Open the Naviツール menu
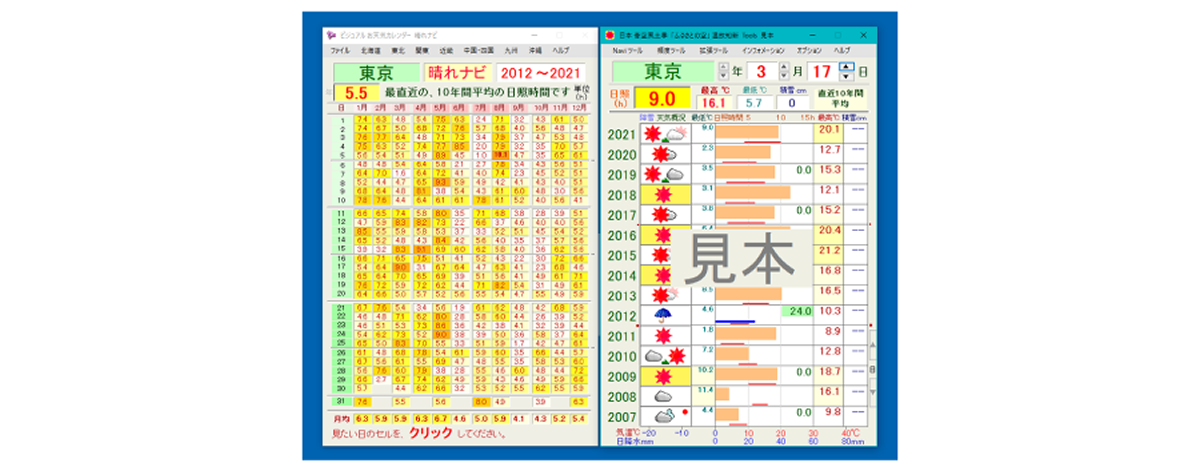 tap(628, 50)
